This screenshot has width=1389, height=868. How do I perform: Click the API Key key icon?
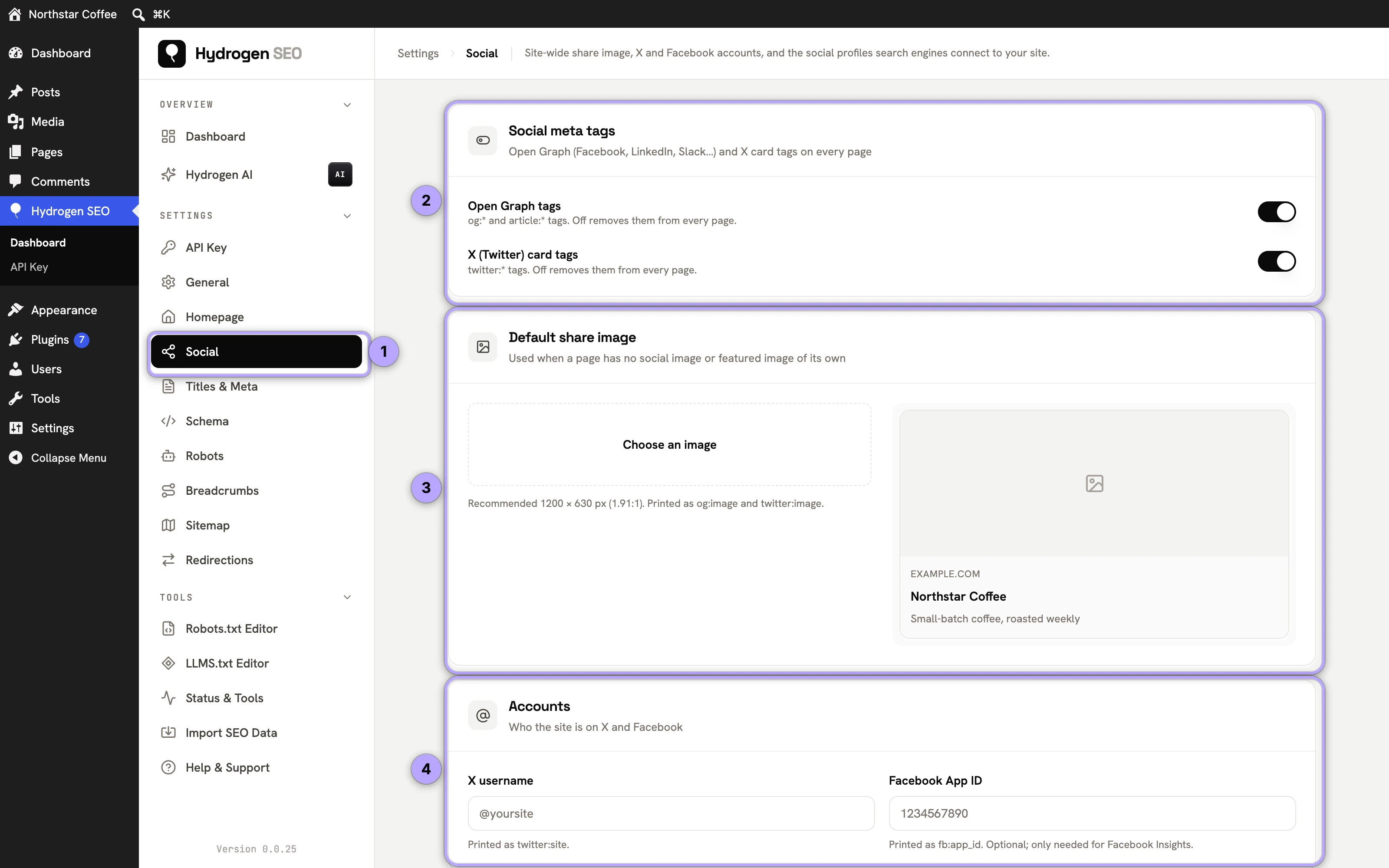[168, 247]
